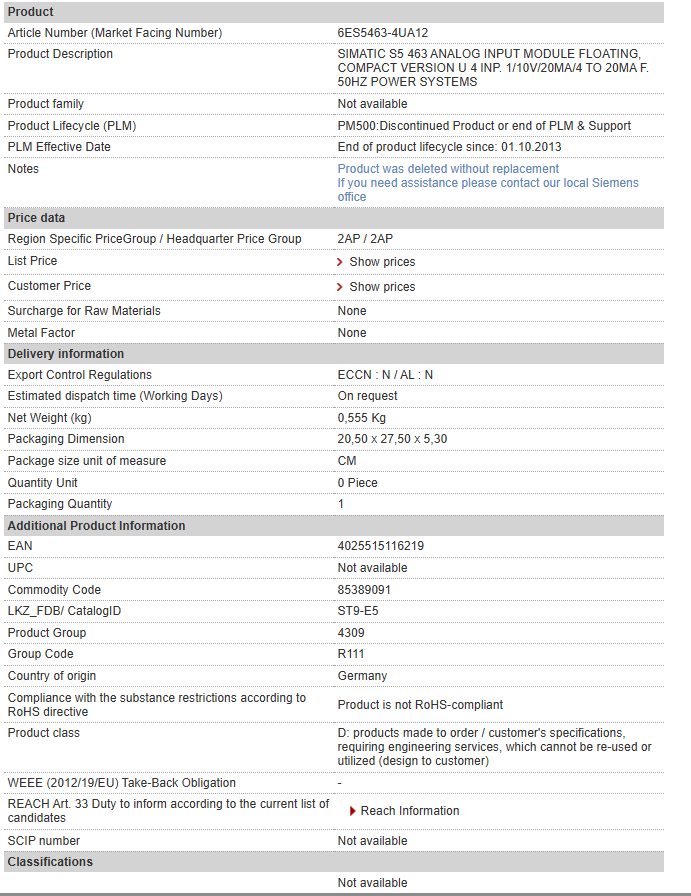Open 'Product was deleted without replacement' note

[448, 169]
